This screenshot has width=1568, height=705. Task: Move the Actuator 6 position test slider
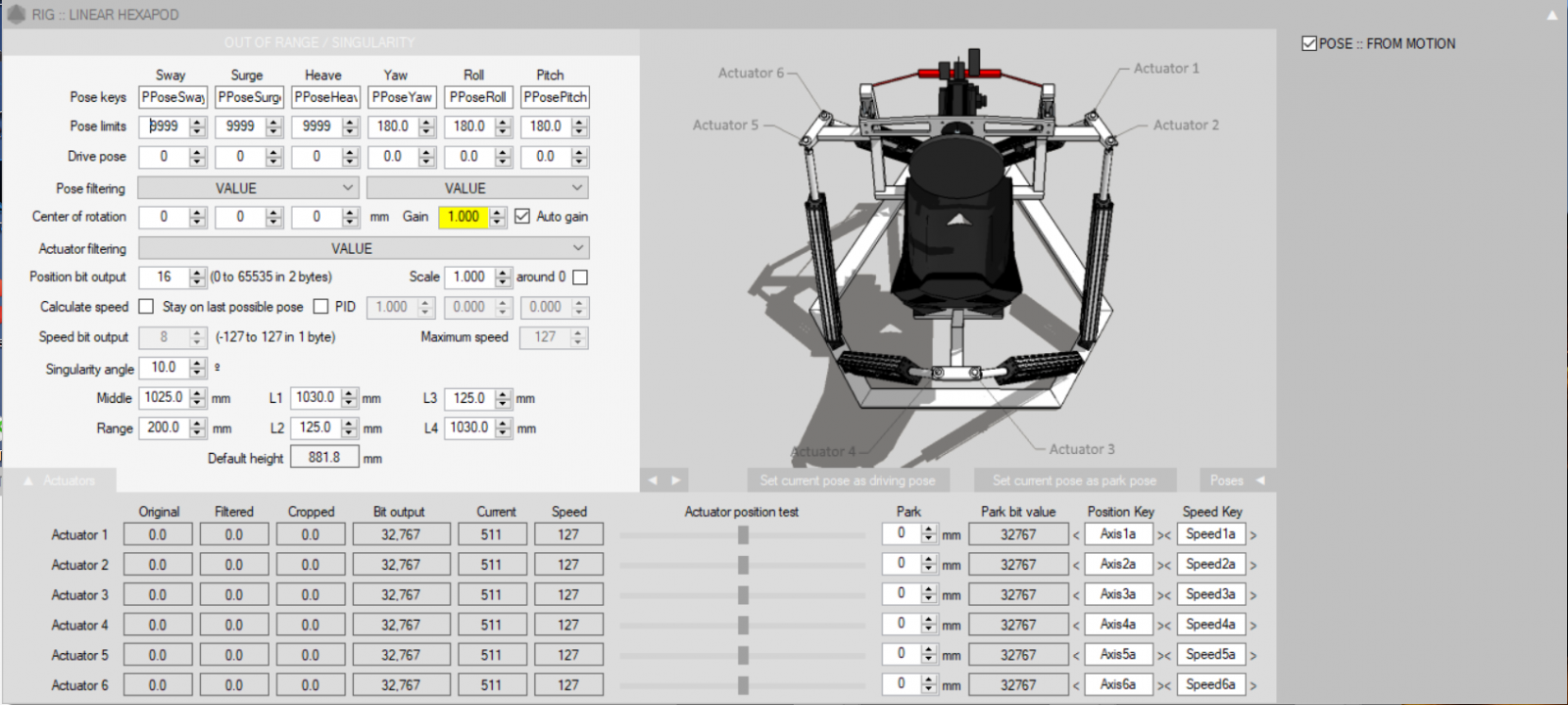[743, 685]
